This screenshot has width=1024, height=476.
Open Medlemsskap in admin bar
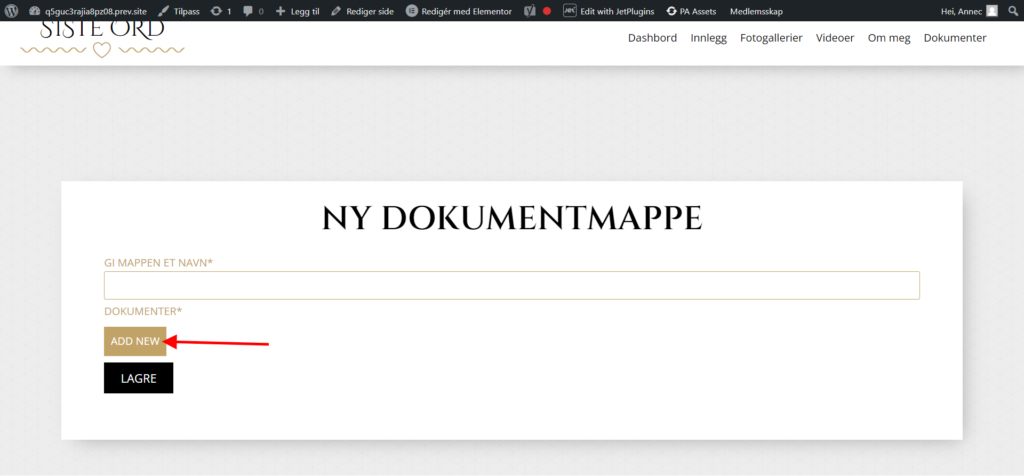[x=756, y=11]
